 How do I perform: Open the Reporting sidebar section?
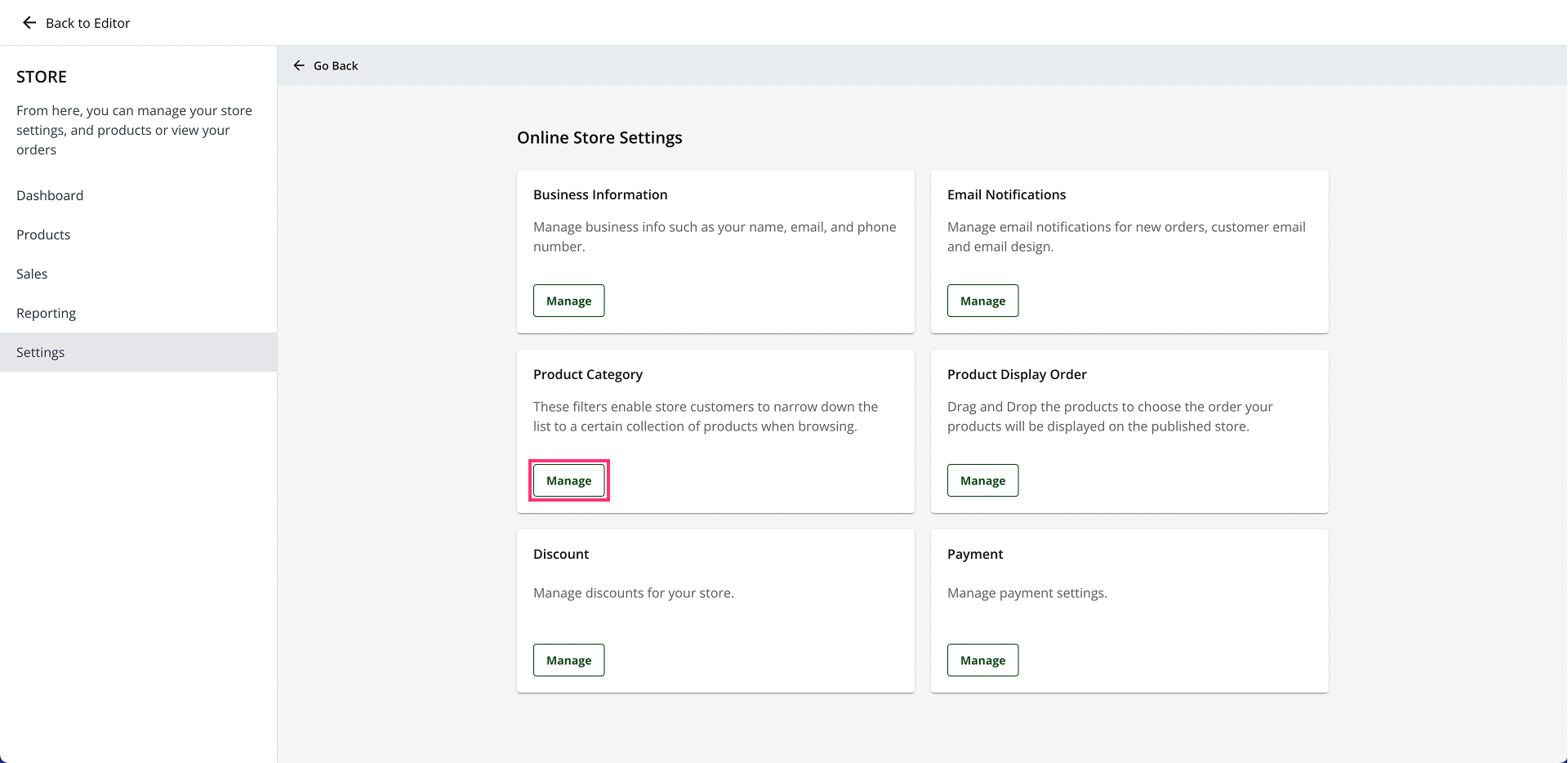point(46,313)
